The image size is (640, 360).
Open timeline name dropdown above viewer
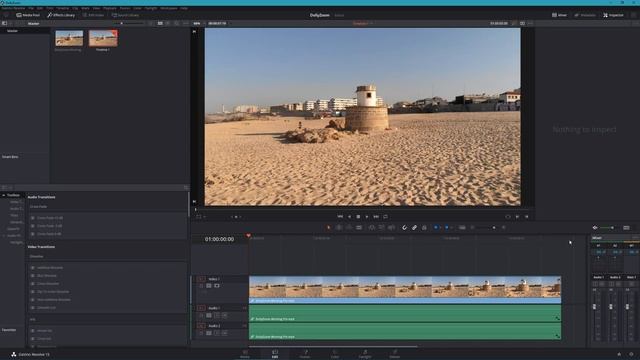point(363,23)
